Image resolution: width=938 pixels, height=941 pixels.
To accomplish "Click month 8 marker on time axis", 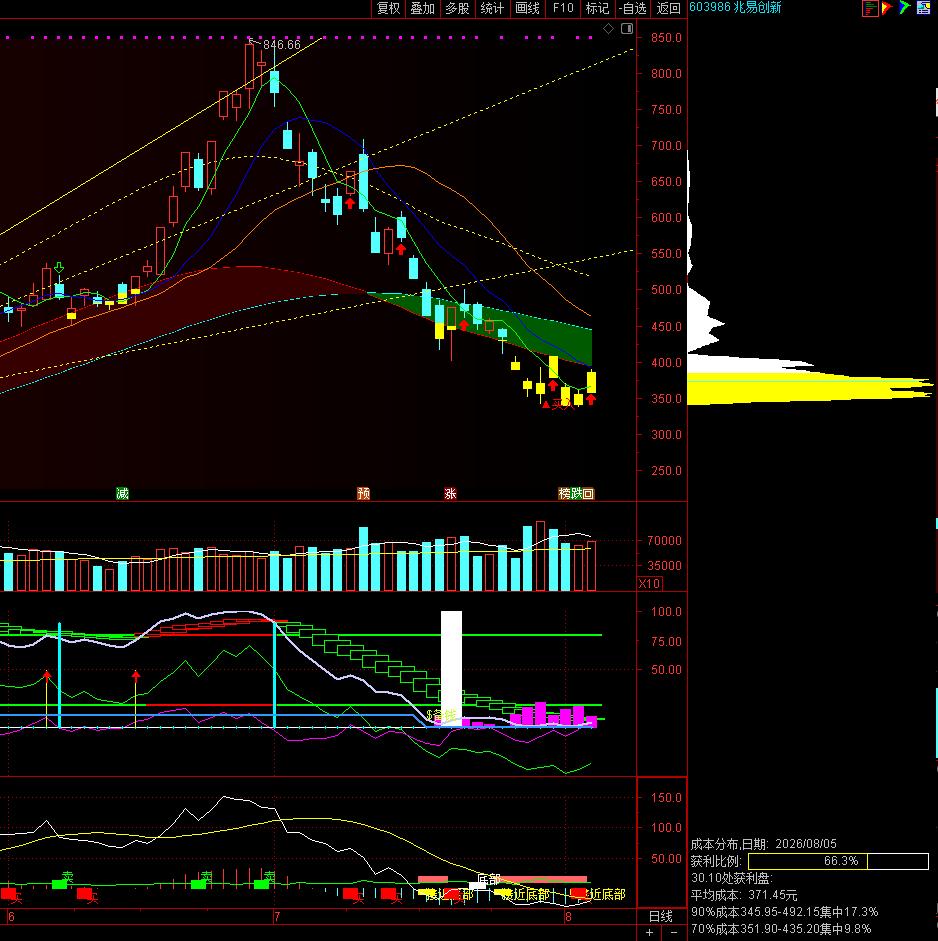I will coord(568,916).
